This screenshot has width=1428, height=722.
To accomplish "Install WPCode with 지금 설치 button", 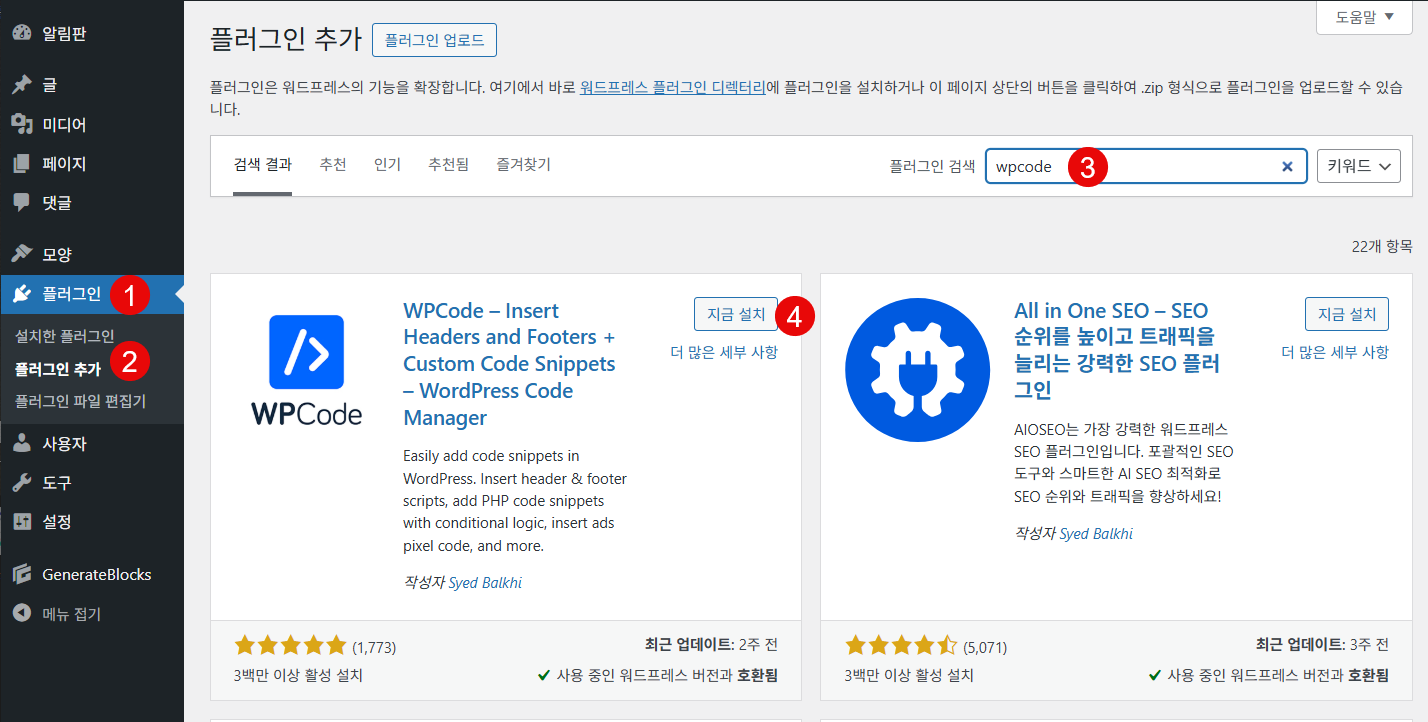I will 735,314.
